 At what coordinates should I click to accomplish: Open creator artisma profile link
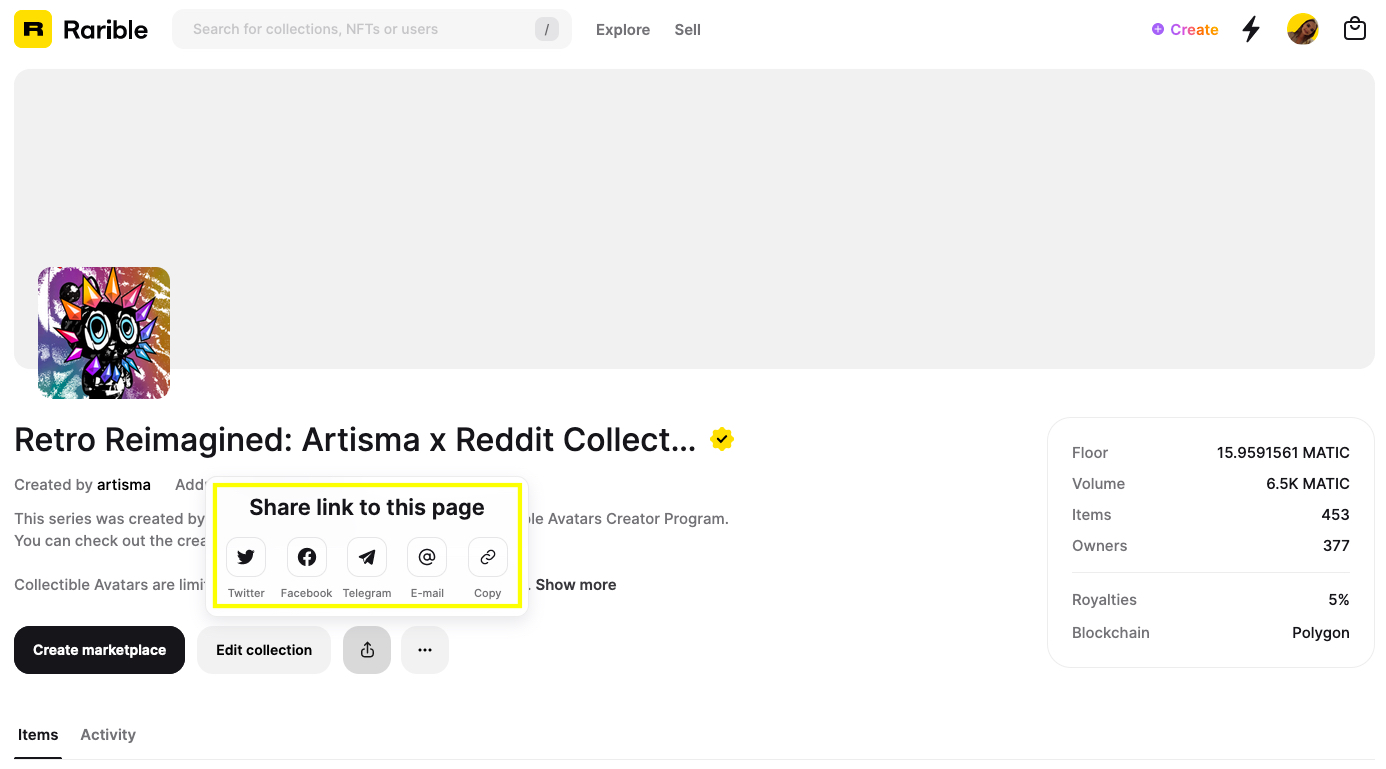pyautogui.click(x=124, y=485)
